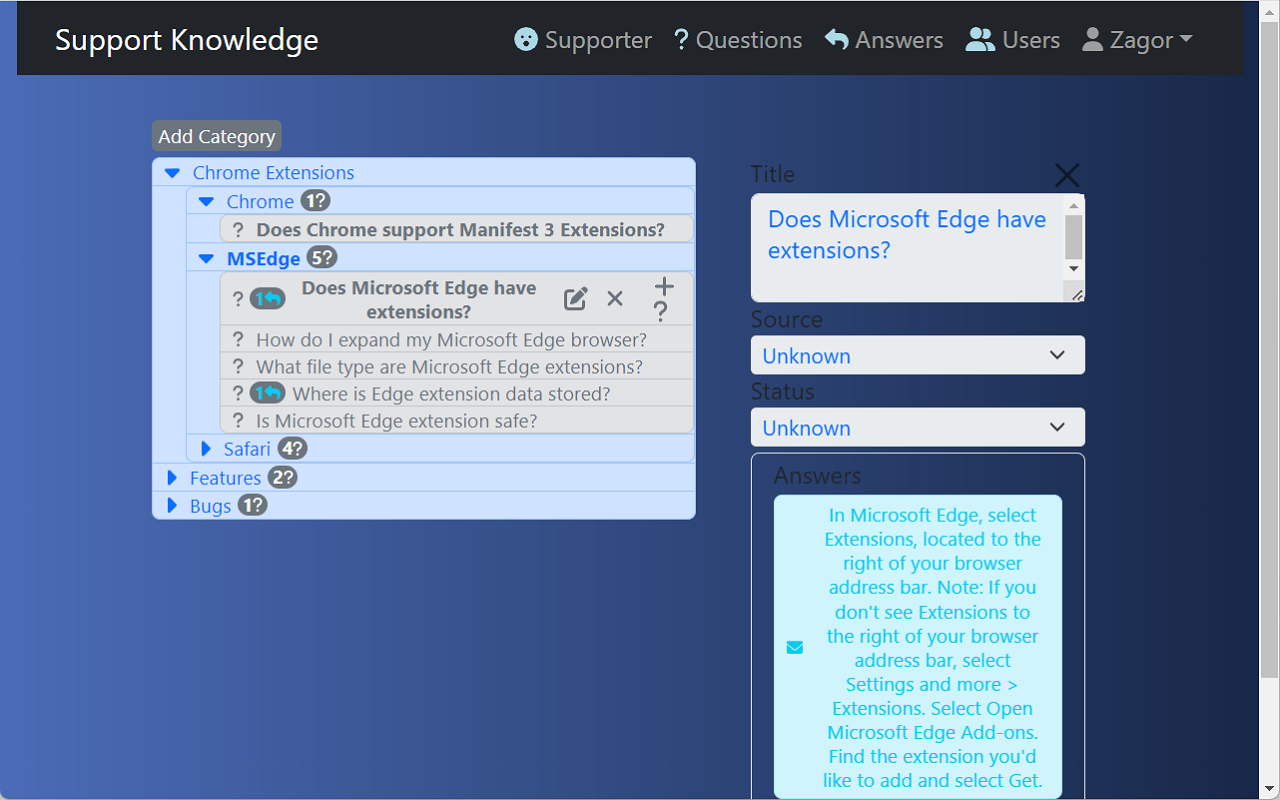The image size is (1280, 800).
Task: Click answer badge on 'Does Microsoft Edge have extensions?'
Action: click(x=267, y=299)
